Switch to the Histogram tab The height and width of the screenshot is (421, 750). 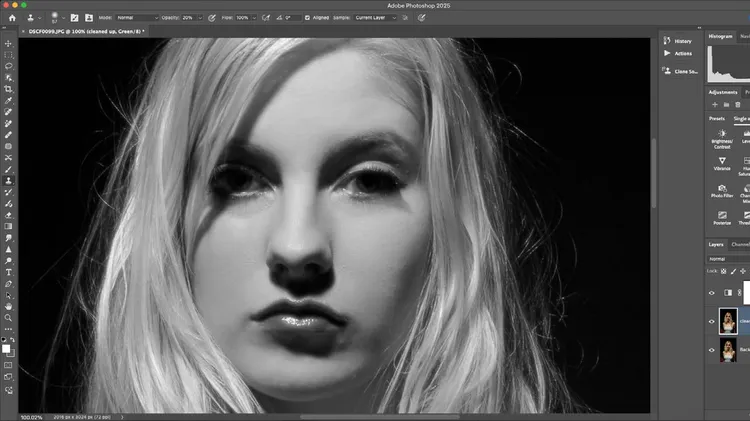click(721, 36)
